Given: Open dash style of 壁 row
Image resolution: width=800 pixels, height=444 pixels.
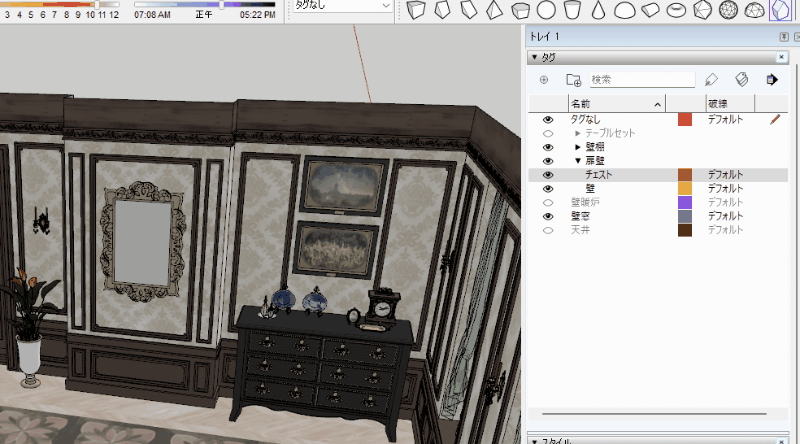Looking at the screenshot, I should point(725,188).
